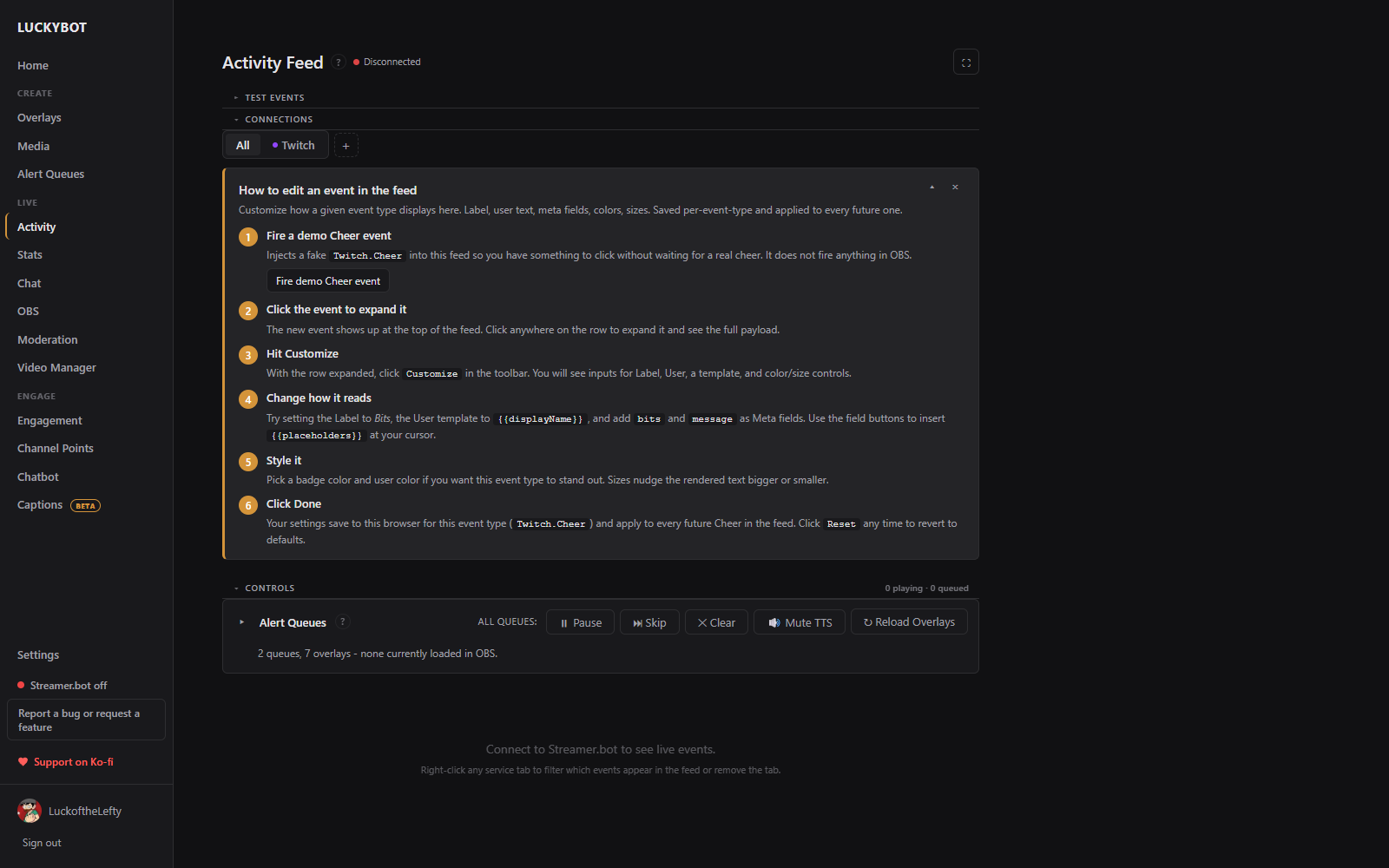Reload Overlays for all queues
The width and height of the screenshot is (1389, 868).
click(x=909, y=622)
